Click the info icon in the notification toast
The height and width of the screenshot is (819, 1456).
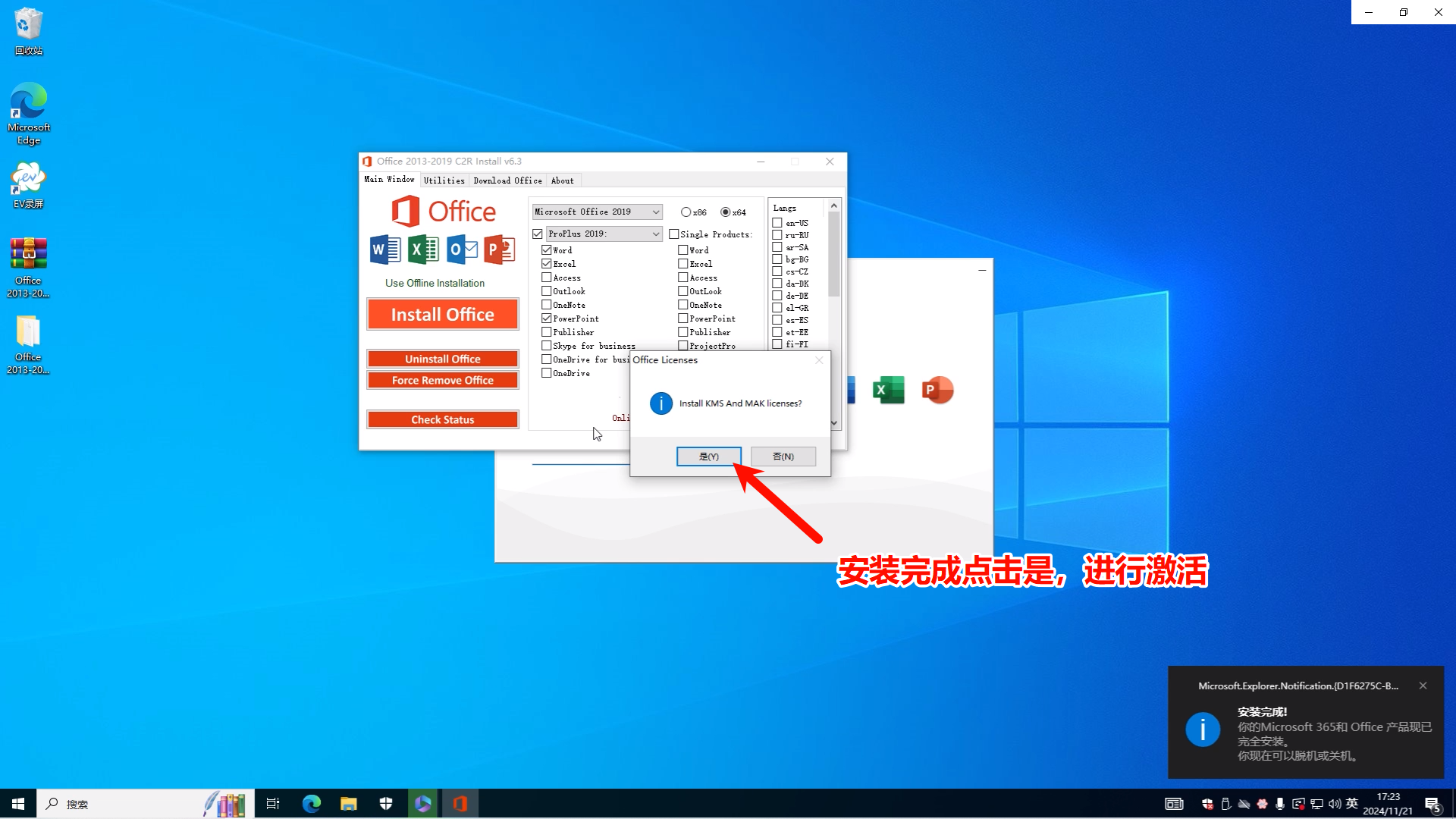click(1203, 730)
